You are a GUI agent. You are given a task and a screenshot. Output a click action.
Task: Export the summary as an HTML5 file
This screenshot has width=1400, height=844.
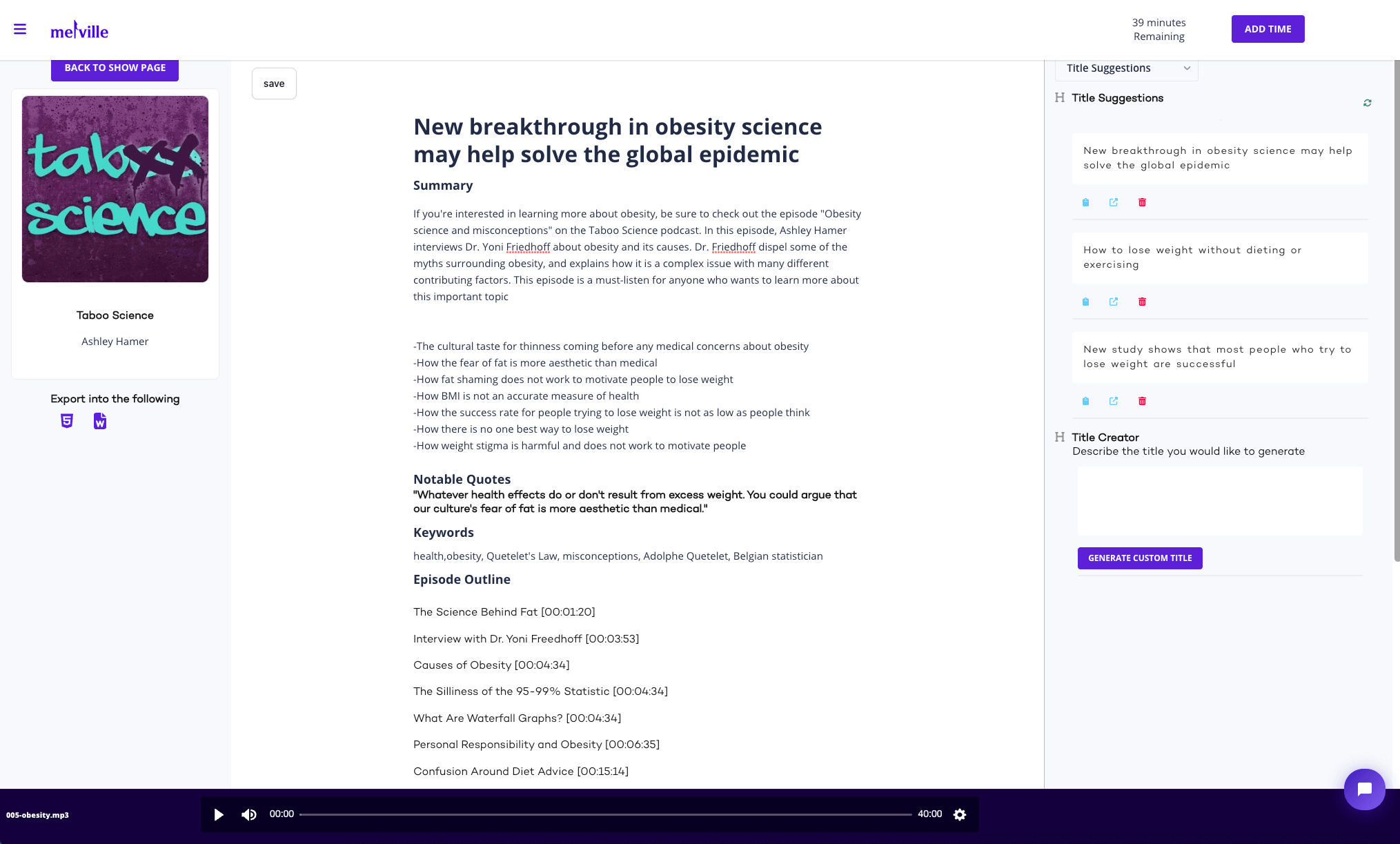pos(66,421)
